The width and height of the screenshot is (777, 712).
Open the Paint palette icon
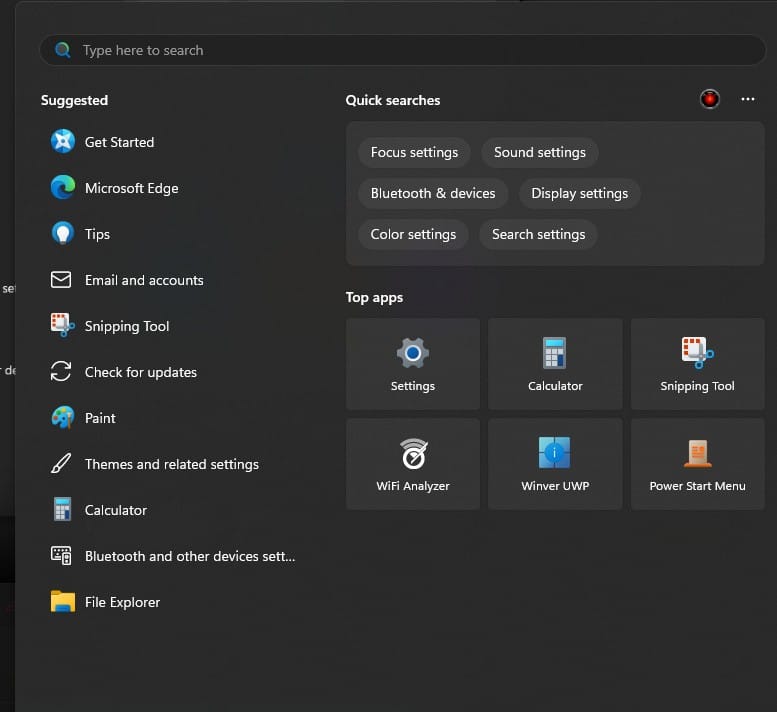(63, 418)
